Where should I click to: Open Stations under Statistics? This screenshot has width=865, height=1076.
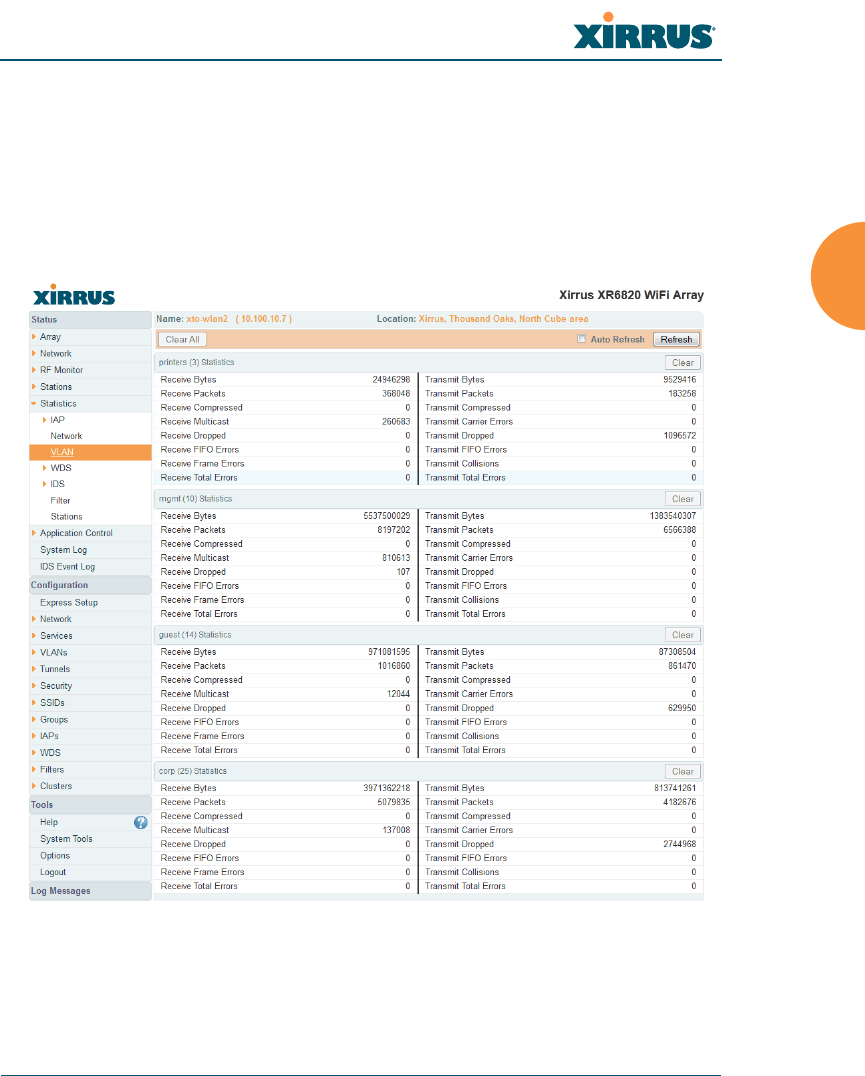tap(67, 516)
